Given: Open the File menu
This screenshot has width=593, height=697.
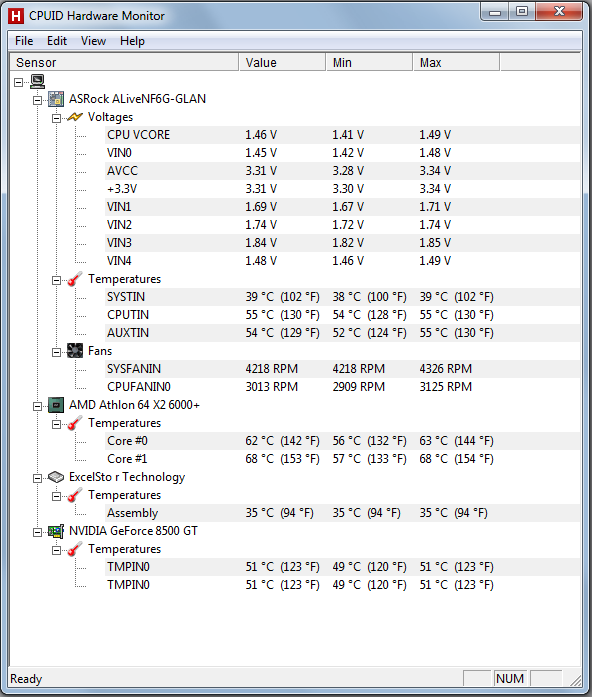Looking at the screenshot, I should (x=24, y=41).
